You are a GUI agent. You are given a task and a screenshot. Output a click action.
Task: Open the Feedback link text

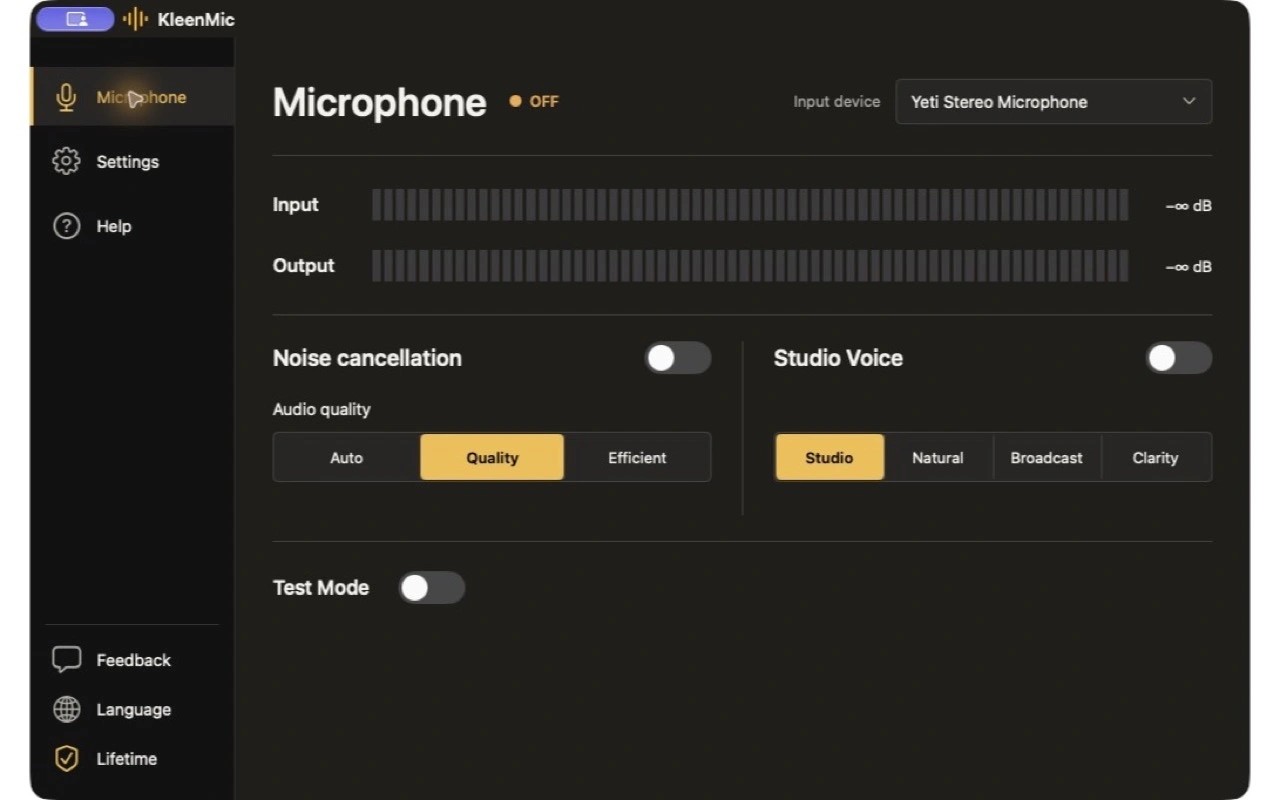coord(133,660)
